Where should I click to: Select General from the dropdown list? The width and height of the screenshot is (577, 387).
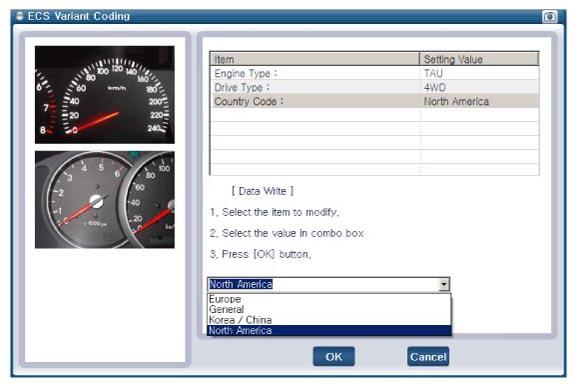[329, 309]
